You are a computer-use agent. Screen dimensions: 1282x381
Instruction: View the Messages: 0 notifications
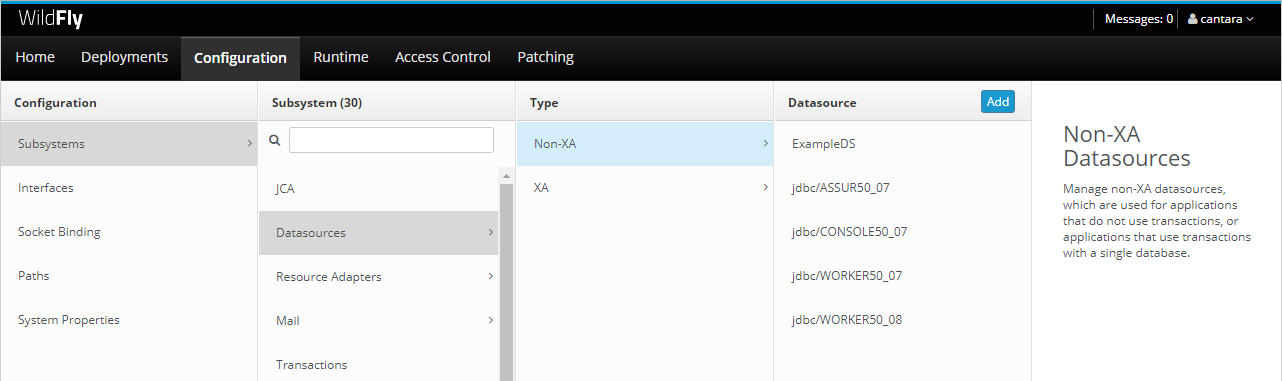coord(1139,19)
